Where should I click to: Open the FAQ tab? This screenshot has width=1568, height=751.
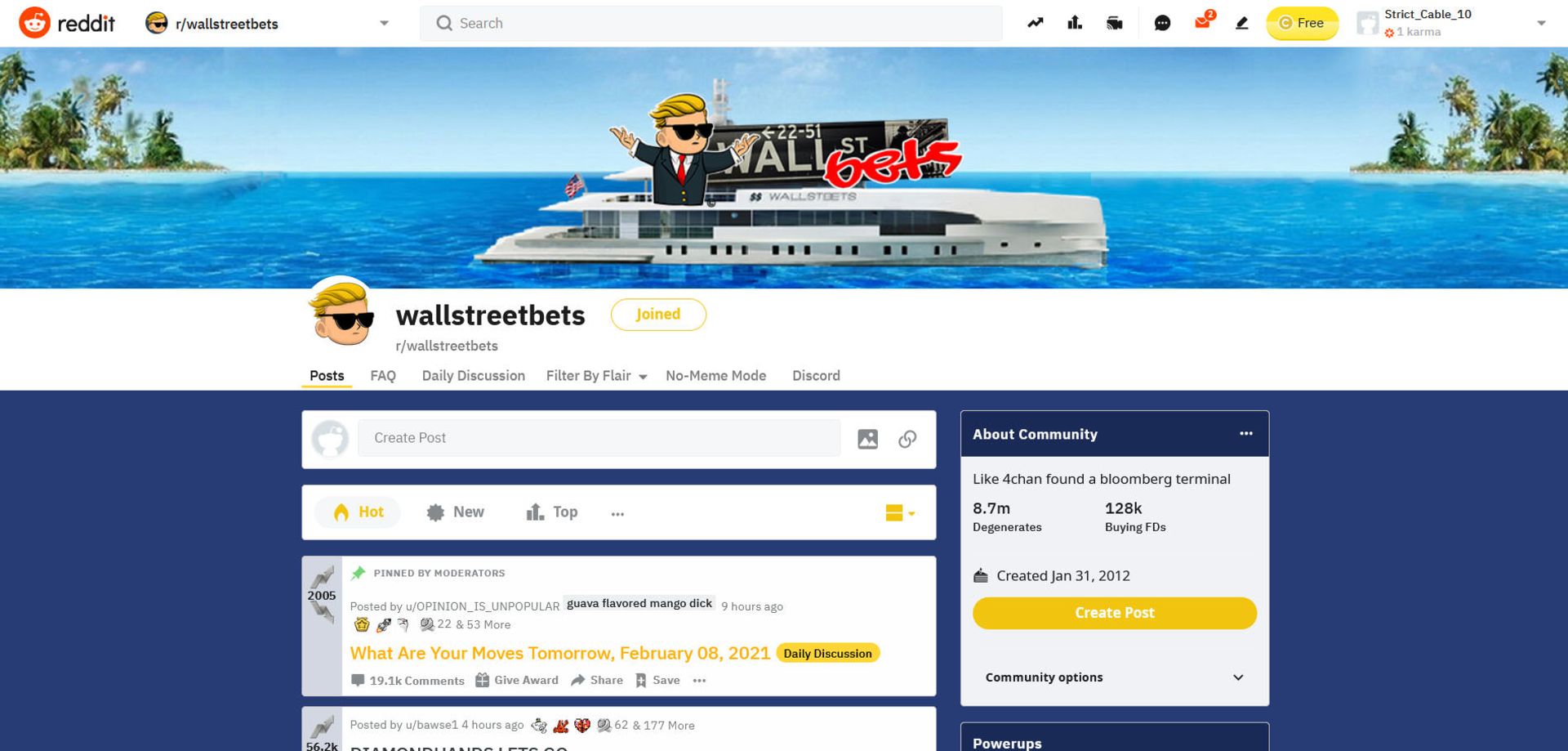(x=383, y=376)
